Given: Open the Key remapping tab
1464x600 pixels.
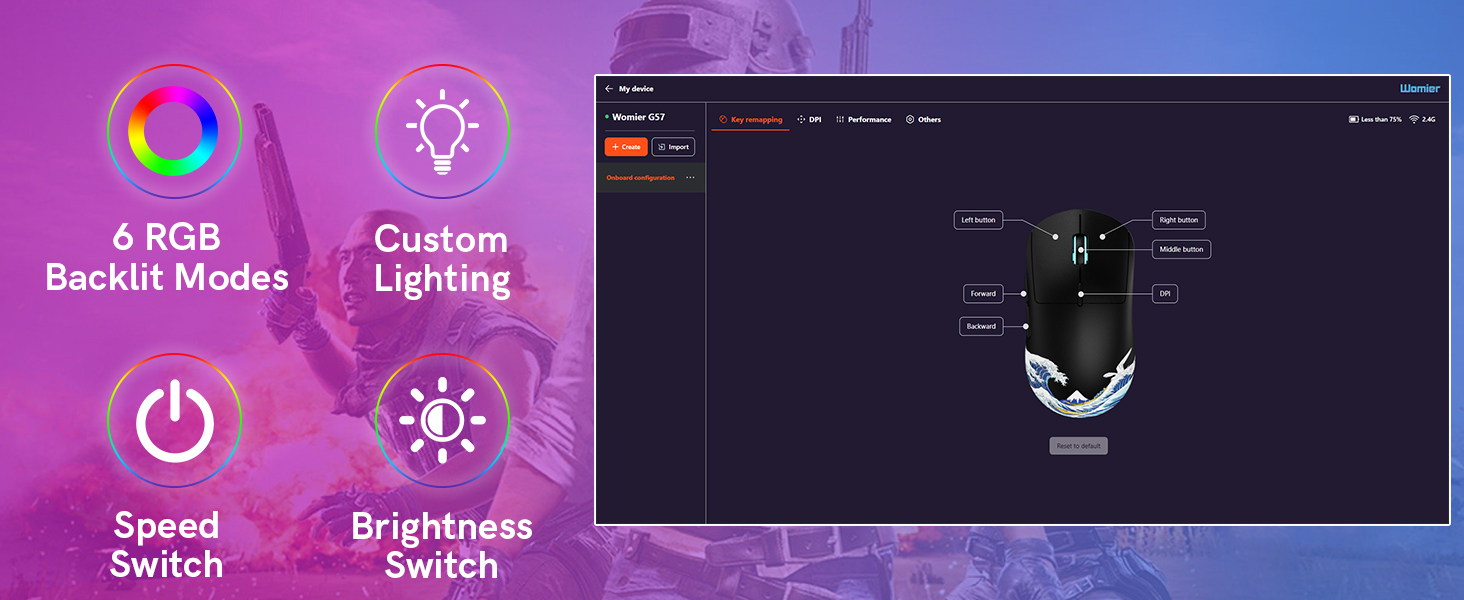Looking at the screenshot, I should pos(751,120).
